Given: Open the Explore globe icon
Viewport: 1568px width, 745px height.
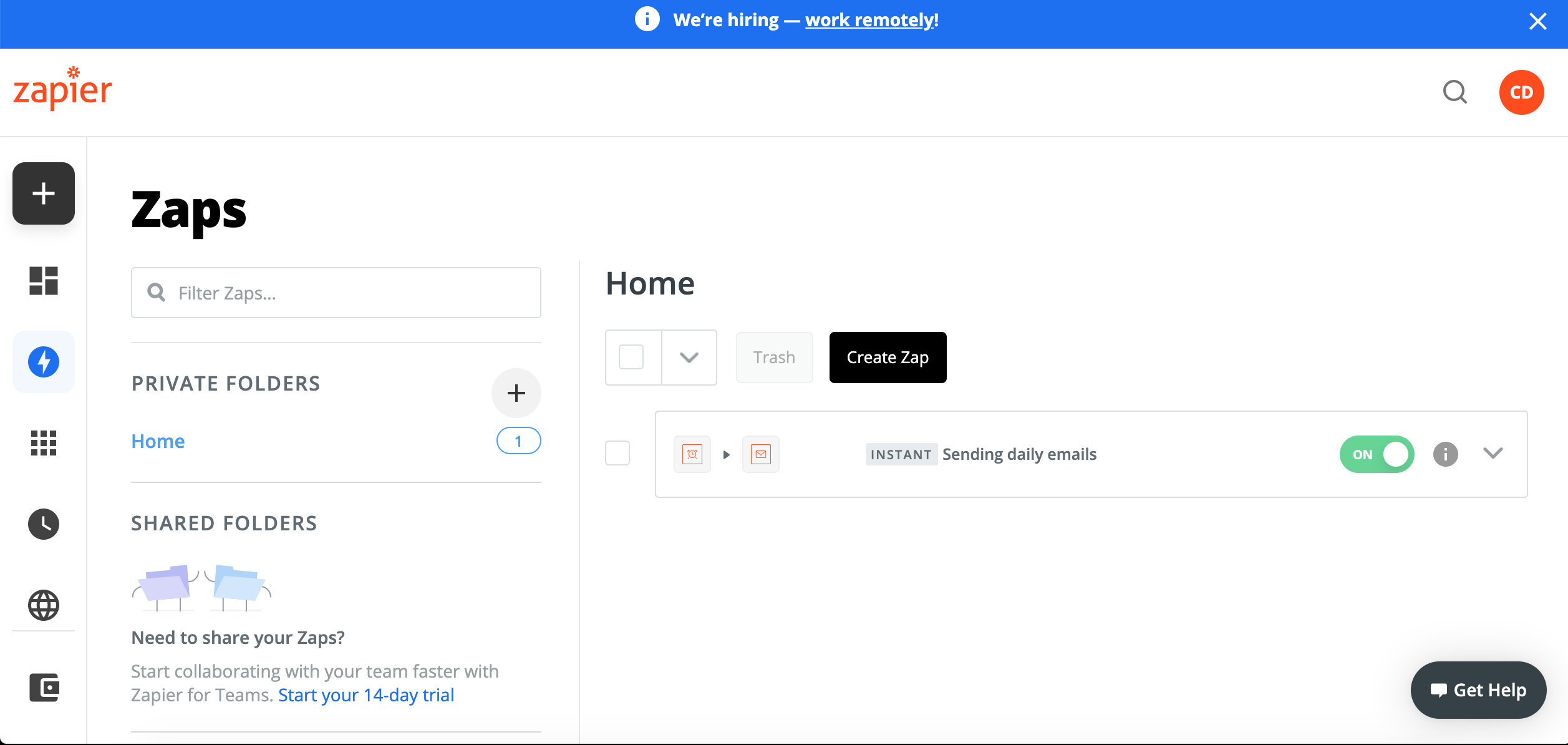Looking at the screenshot, I should (44, 605).
